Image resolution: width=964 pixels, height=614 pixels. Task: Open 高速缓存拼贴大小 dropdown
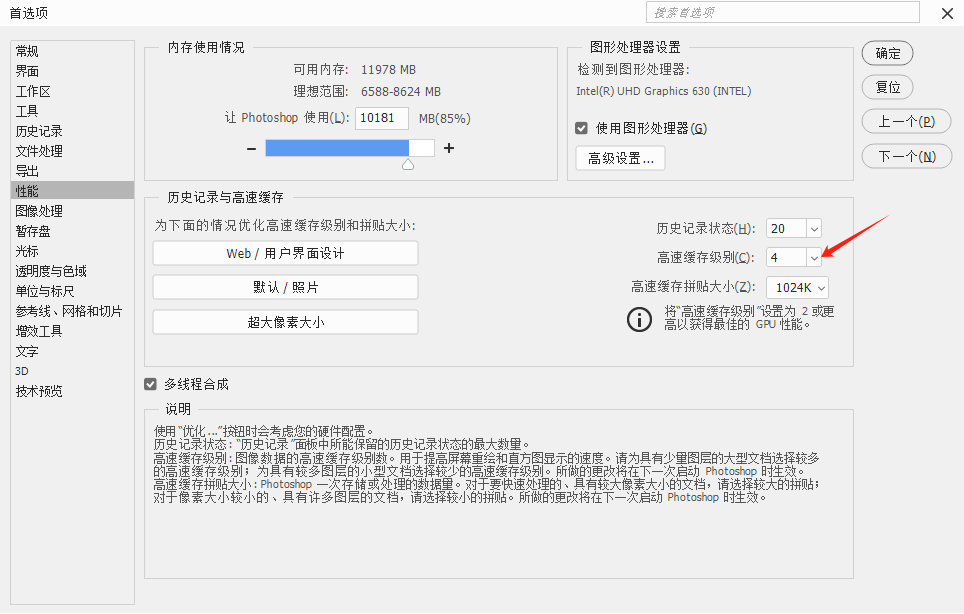click(821, 288)
